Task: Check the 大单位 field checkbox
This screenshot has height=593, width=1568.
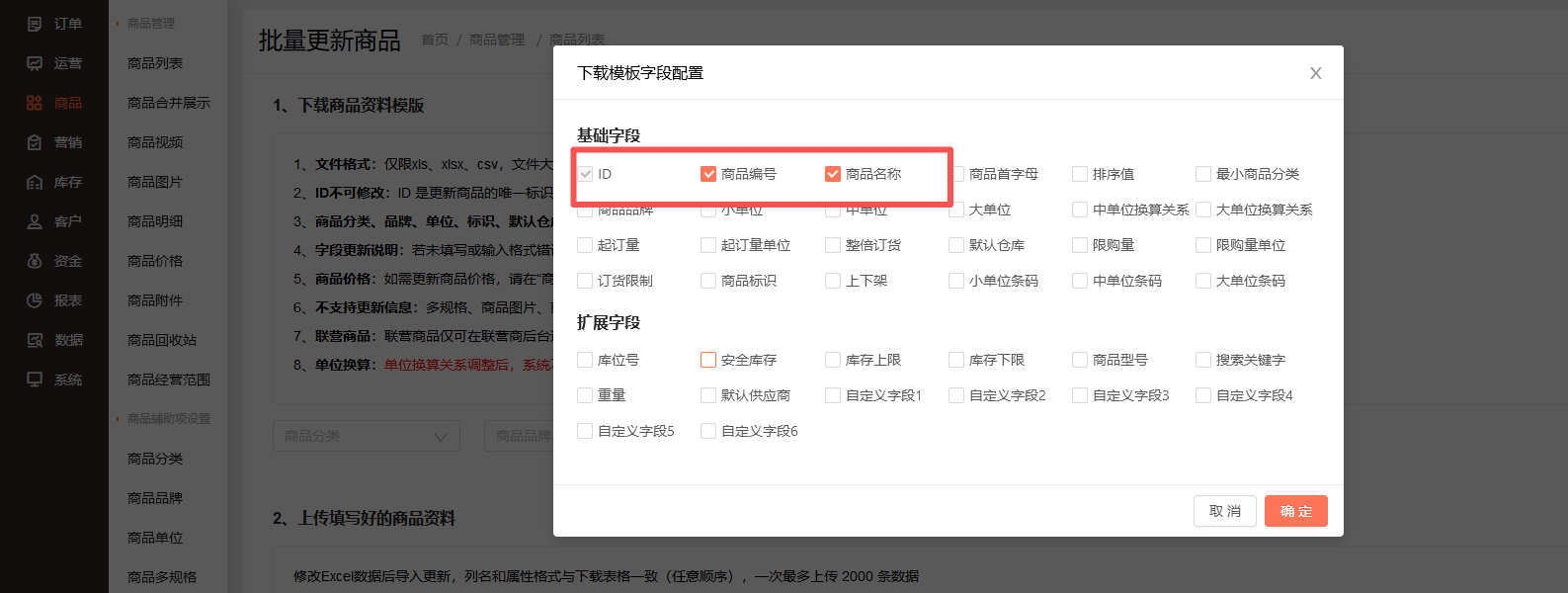Action: (x=956, y=210)
